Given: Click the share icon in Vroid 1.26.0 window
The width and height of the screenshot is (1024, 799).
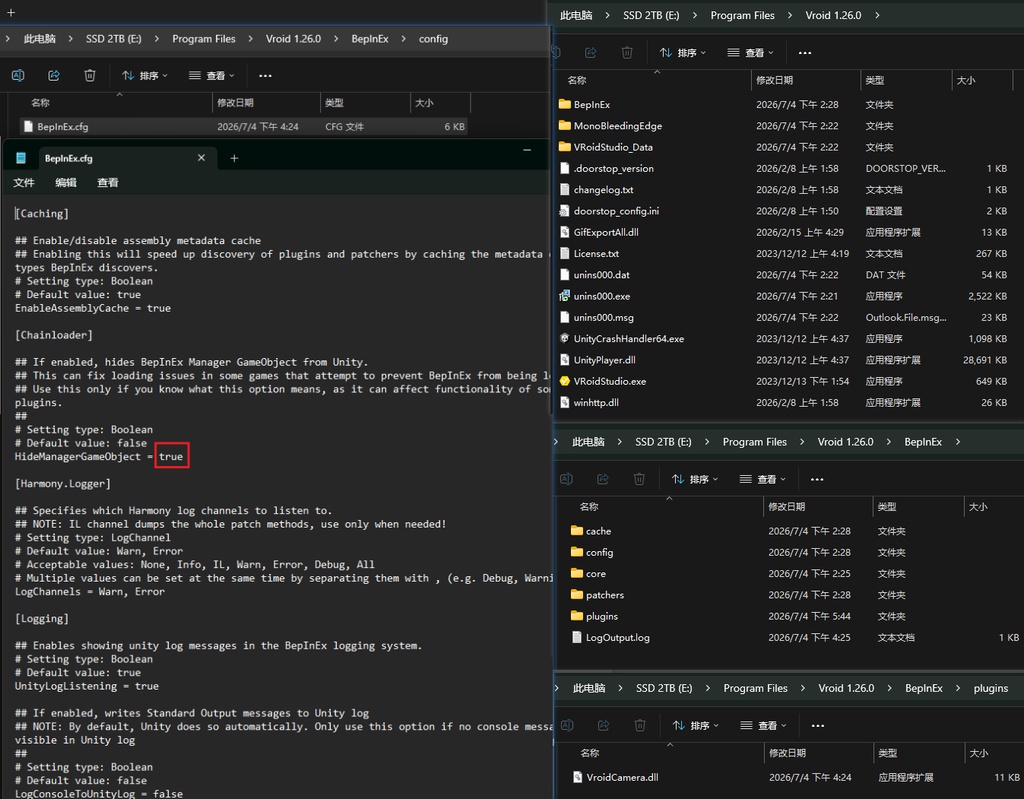Looking at the screenshot, I should 591,52.
